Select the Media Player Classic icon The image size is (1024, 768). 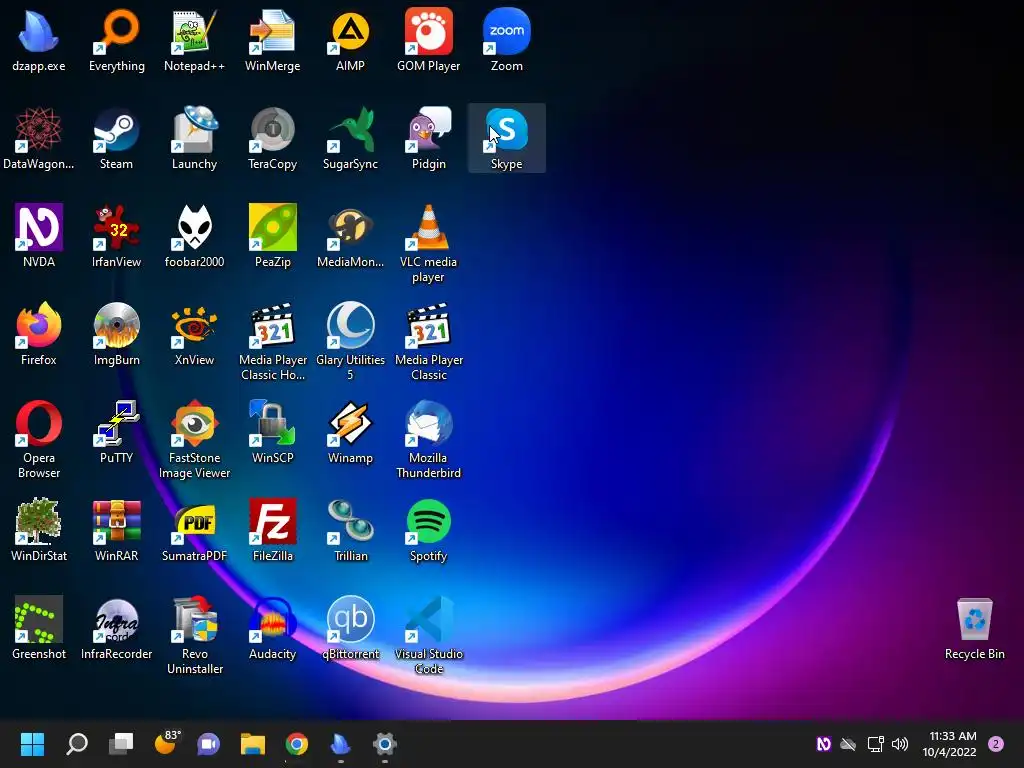(428, 341)
